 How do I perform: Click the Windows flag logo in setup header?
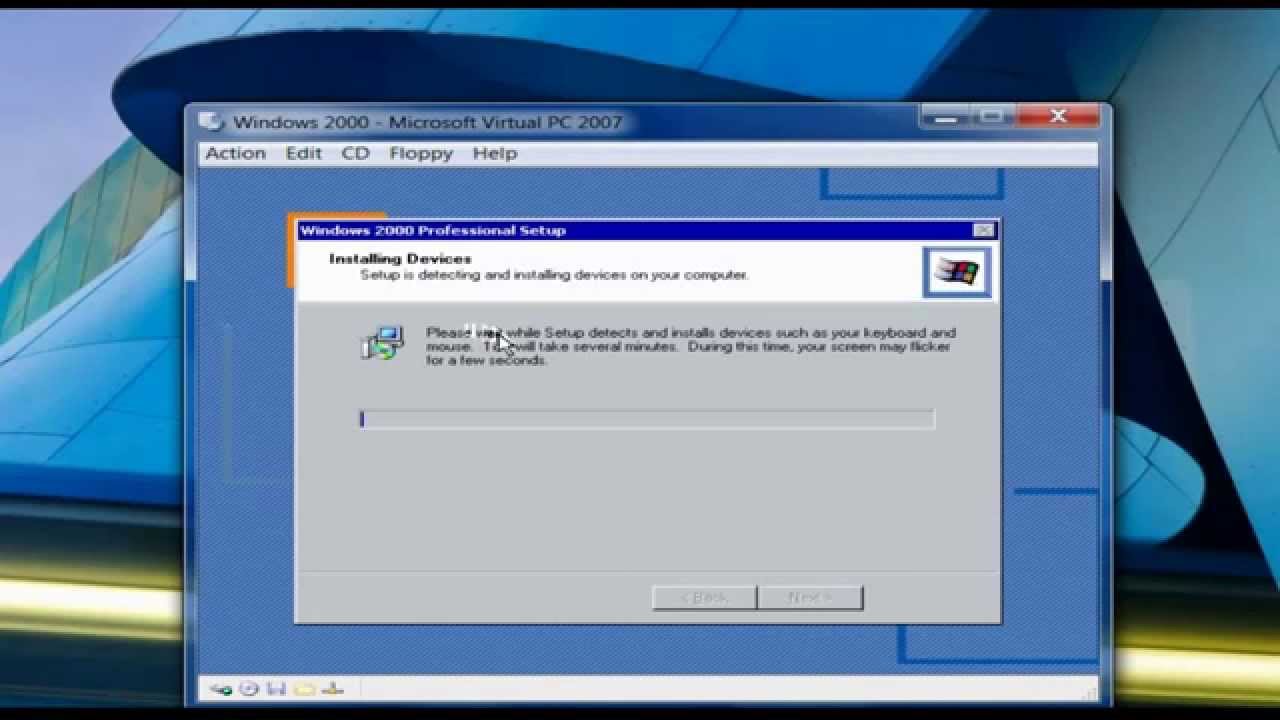tap(957, 272)
